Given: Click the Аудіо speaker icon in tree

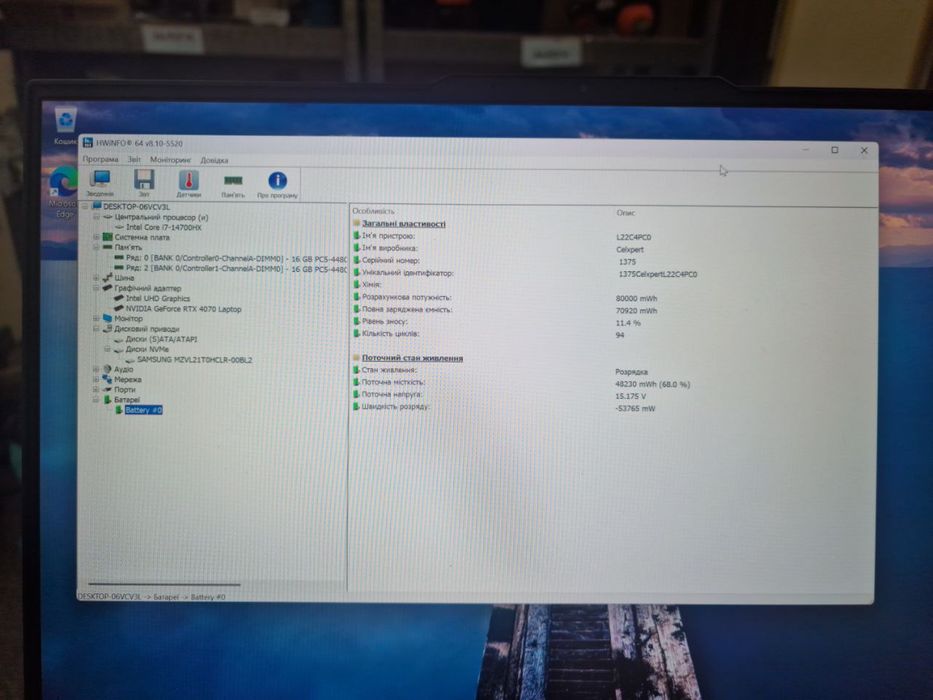Looking at the screenshot, I should 108,369.
